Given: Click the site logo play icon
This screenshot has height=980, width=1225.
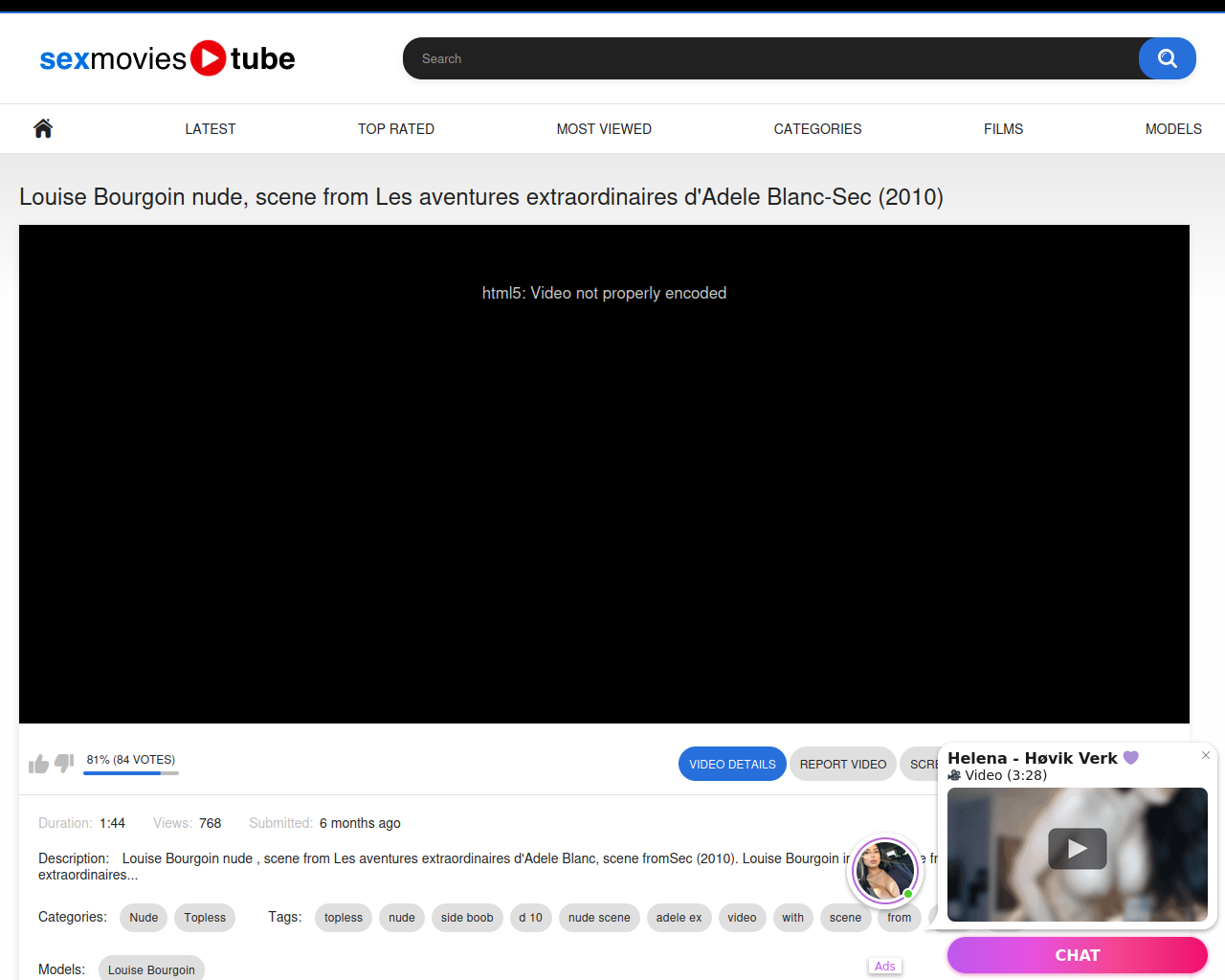Looking at the screenshot, I should (209, 58).
